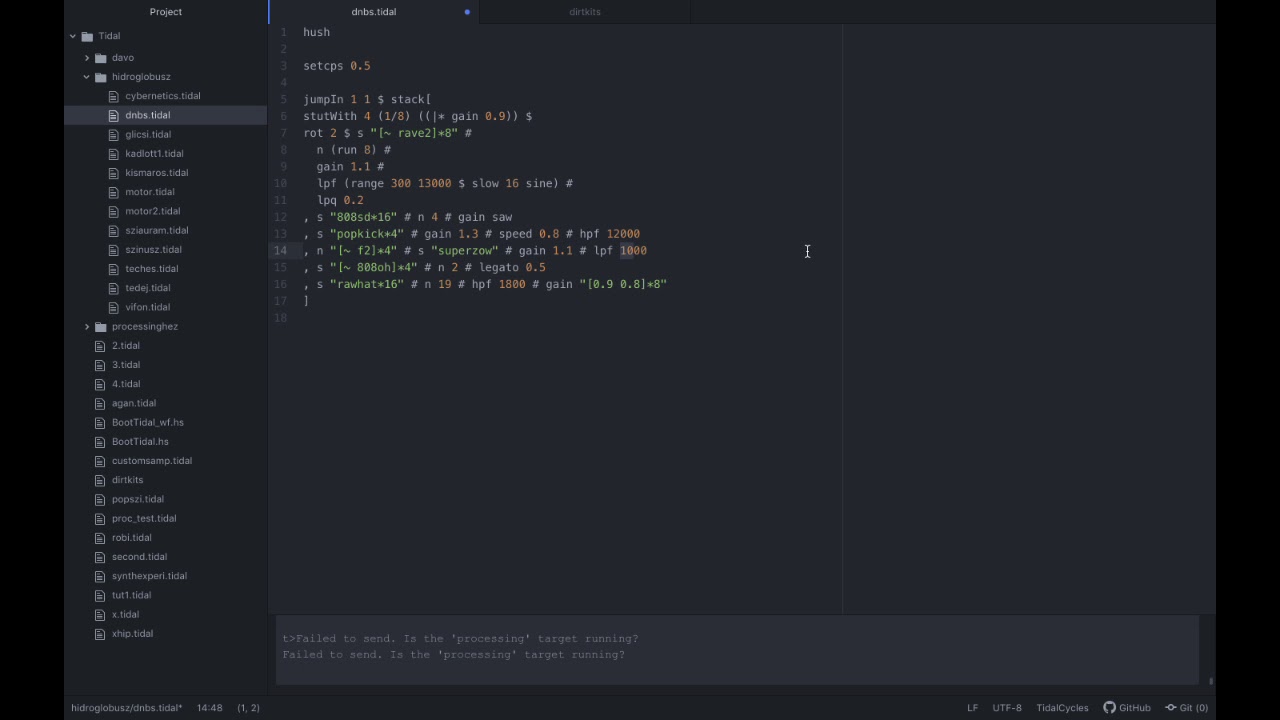The image size is (1280, 720).
Task: Click line number 5 in gutter
Action: pos(284,100)
